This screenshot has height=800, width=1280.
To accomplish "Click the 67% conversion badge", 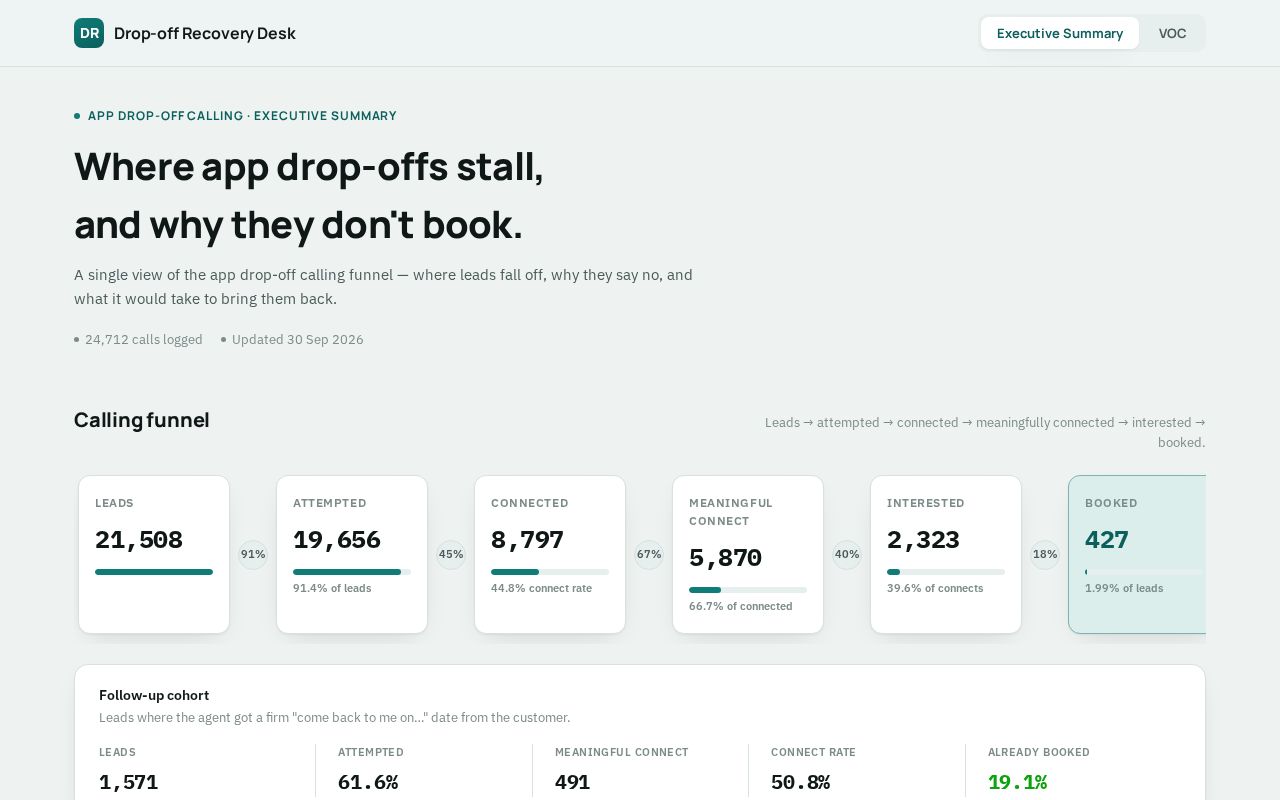I will point(649,555).
